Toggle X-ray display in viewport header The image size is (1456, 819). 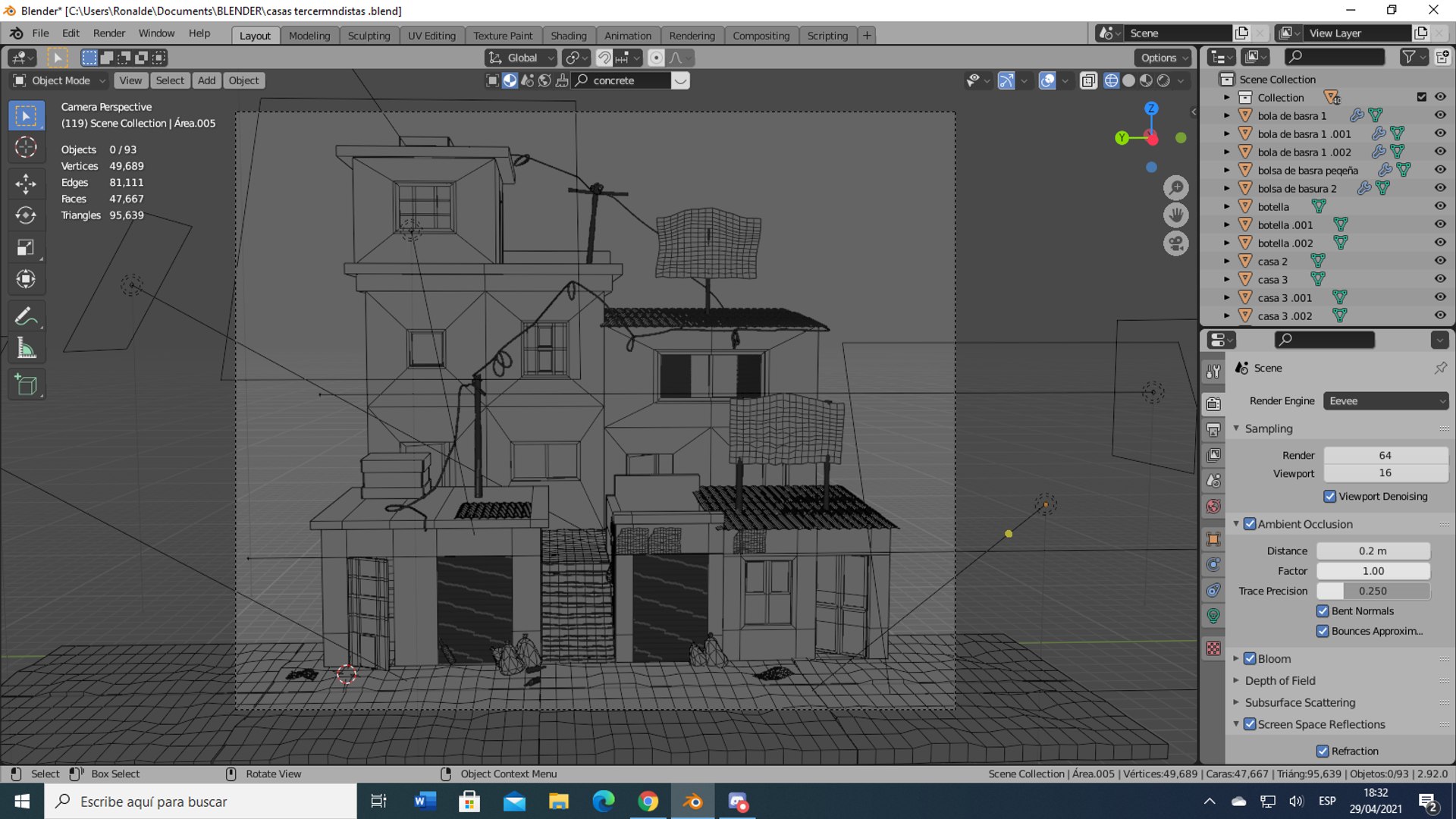coord(1088,80)
